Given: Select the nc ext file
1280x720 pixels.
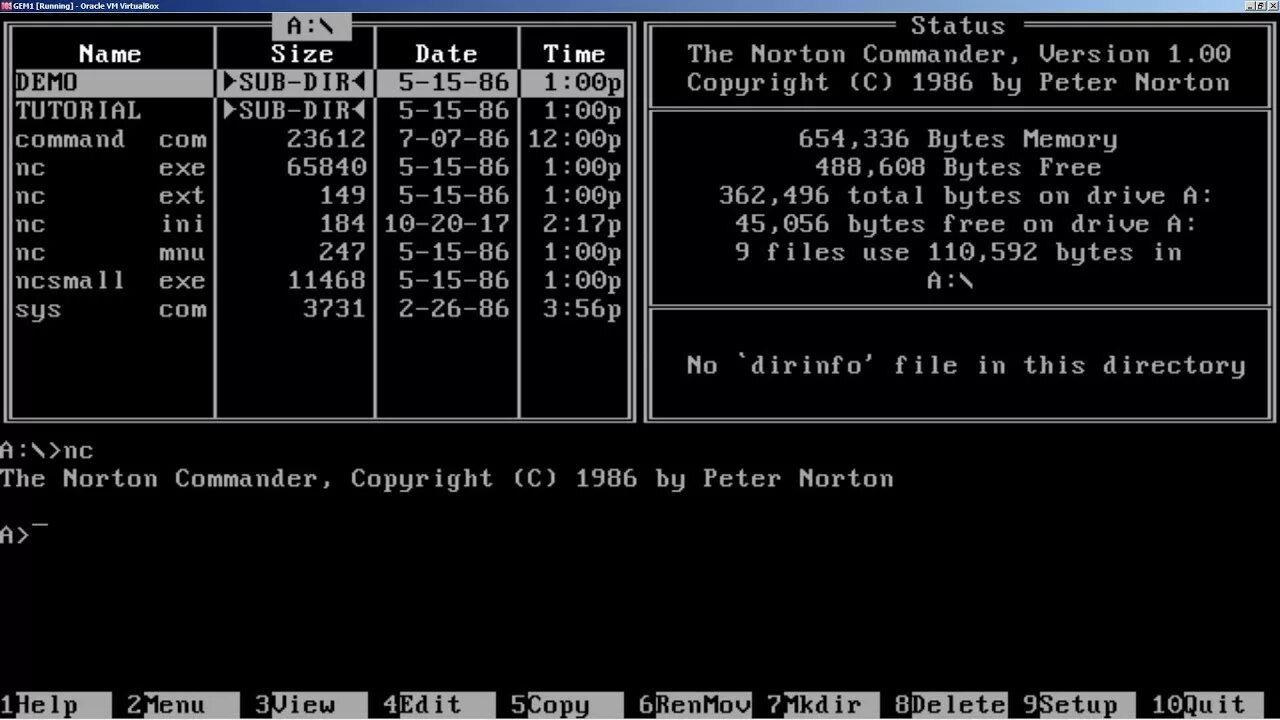Looking at the screenshot, I should [320, 195].
